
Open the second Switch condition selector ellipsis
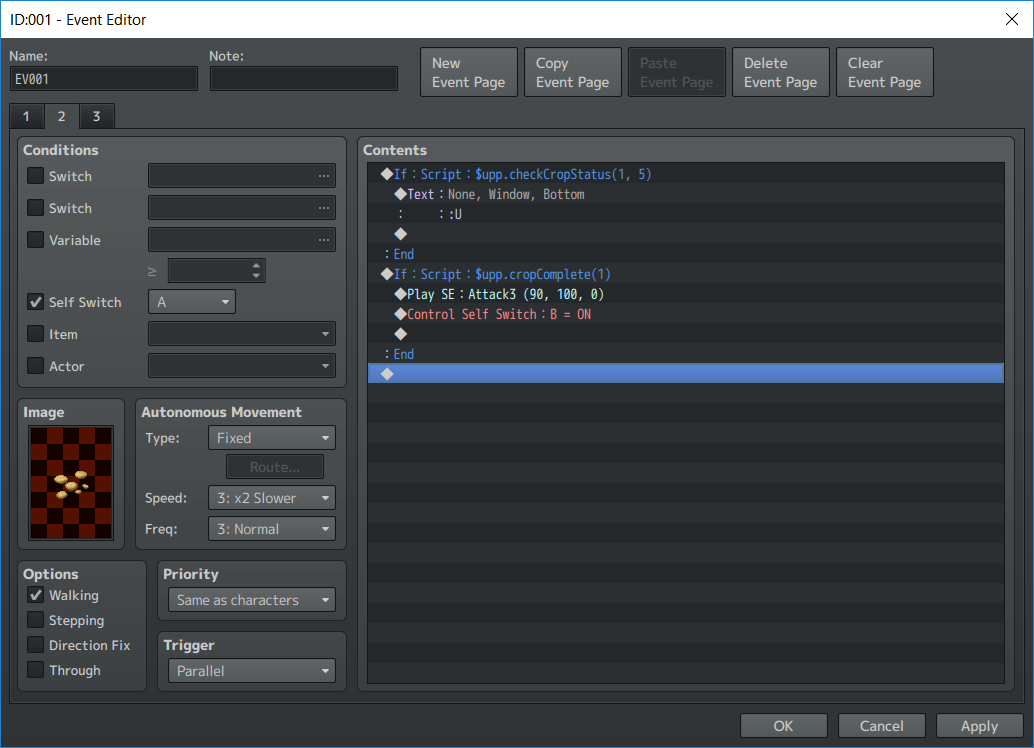(x=323, y=208)
